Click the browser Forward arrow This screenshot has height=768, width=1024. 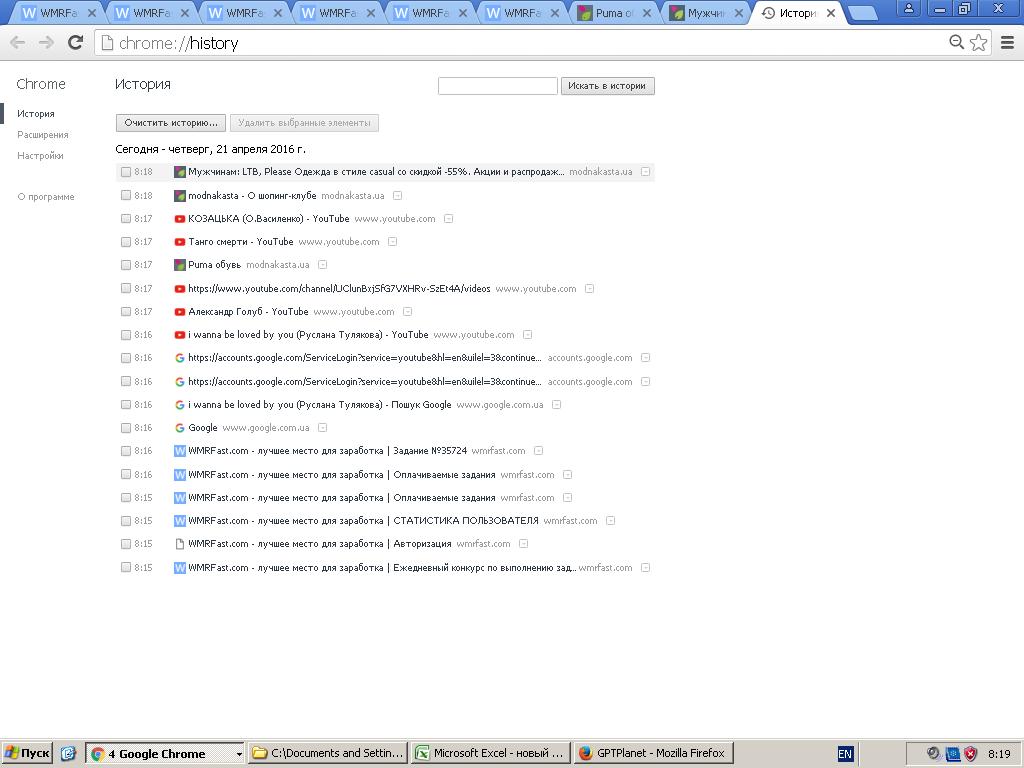[x=46, y=43]
